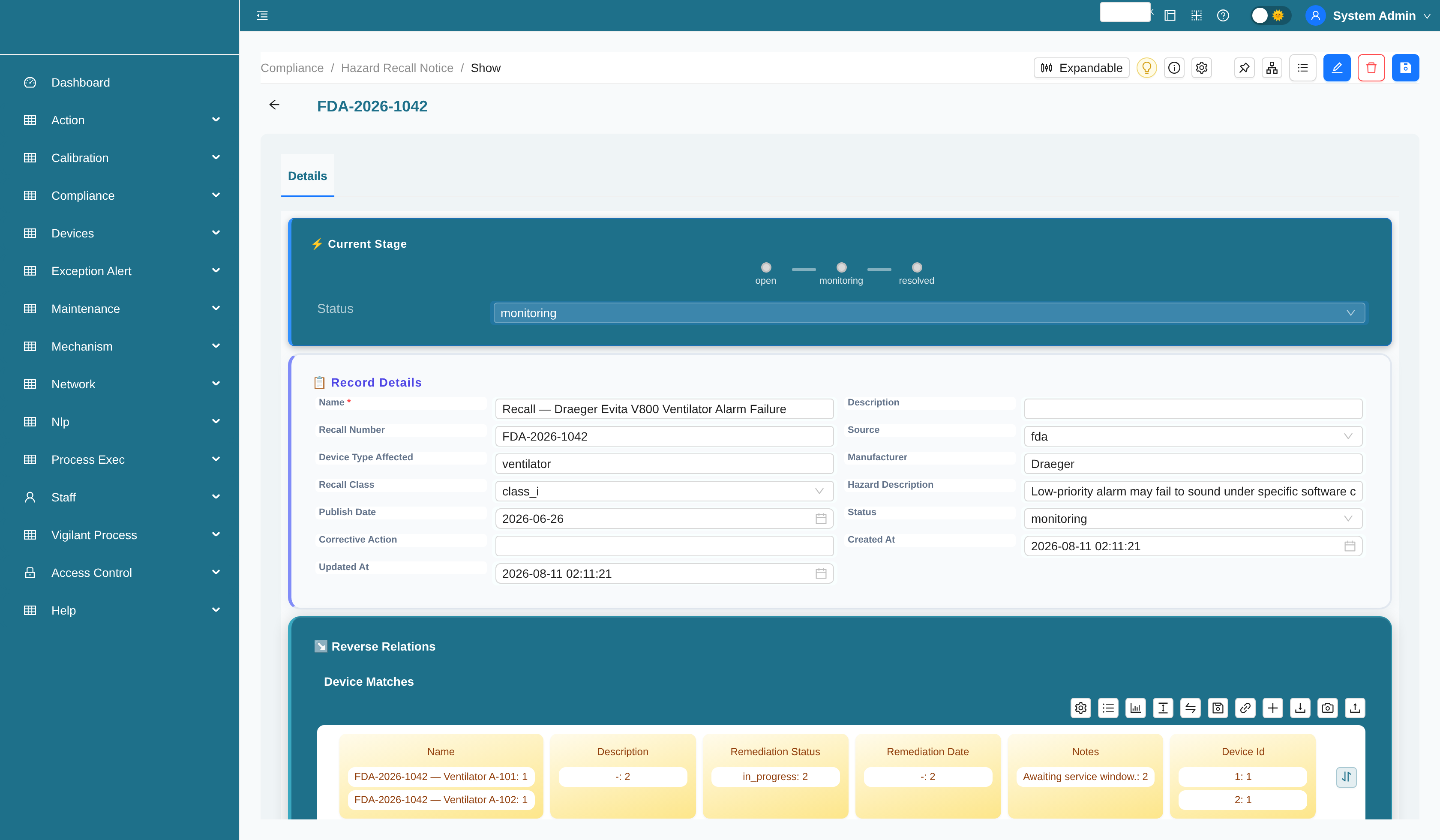Viewport: 1440px width, 840px height.
Task: Go back using the left arrow
Action: click(x=274, y=105)
